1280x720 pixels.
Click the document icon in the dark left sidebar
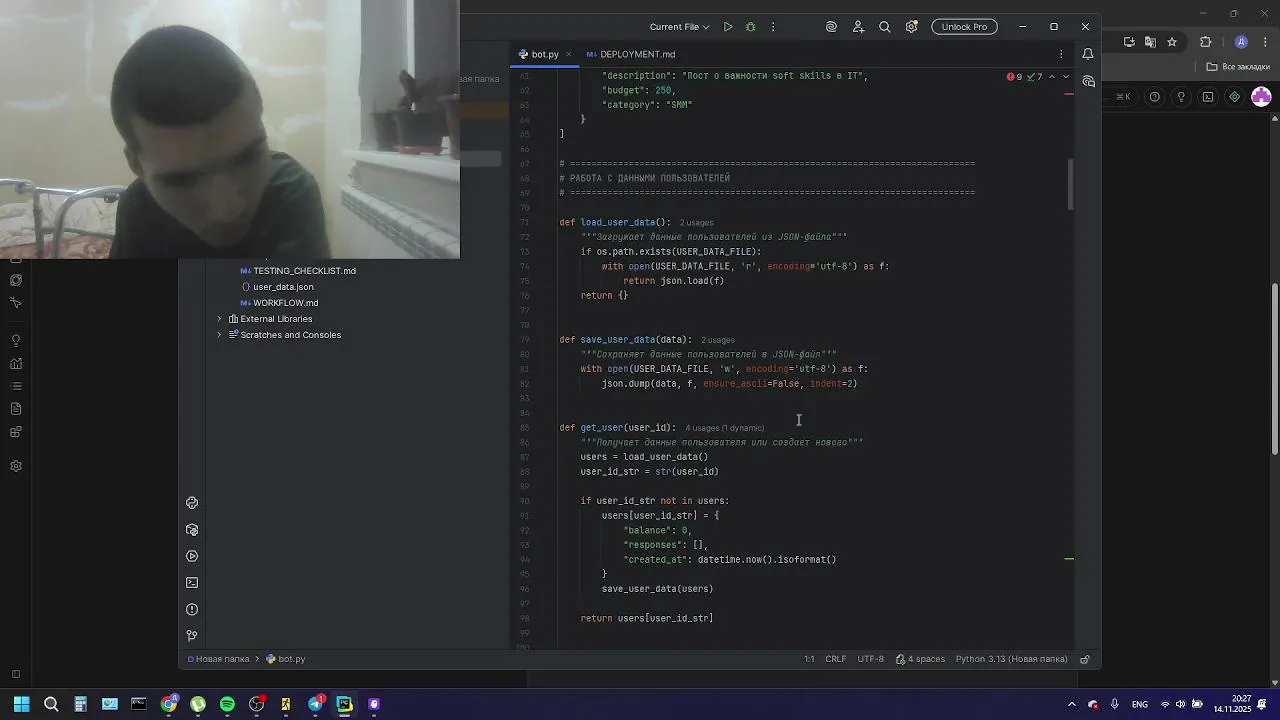tap(16, 409)
